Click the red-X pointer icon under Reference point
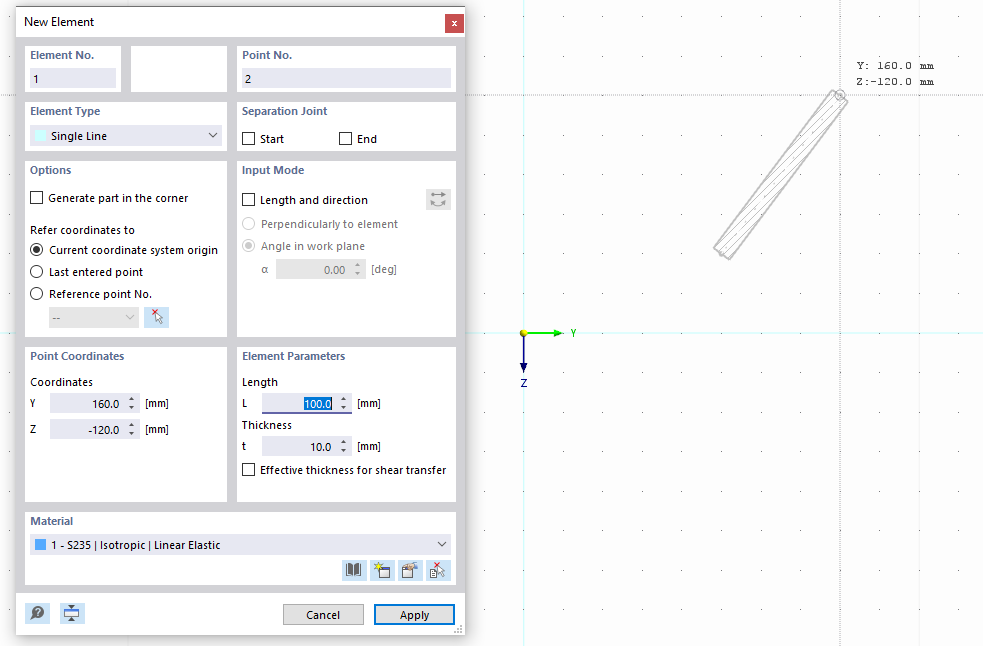983x646 pixels. point(156,317)
